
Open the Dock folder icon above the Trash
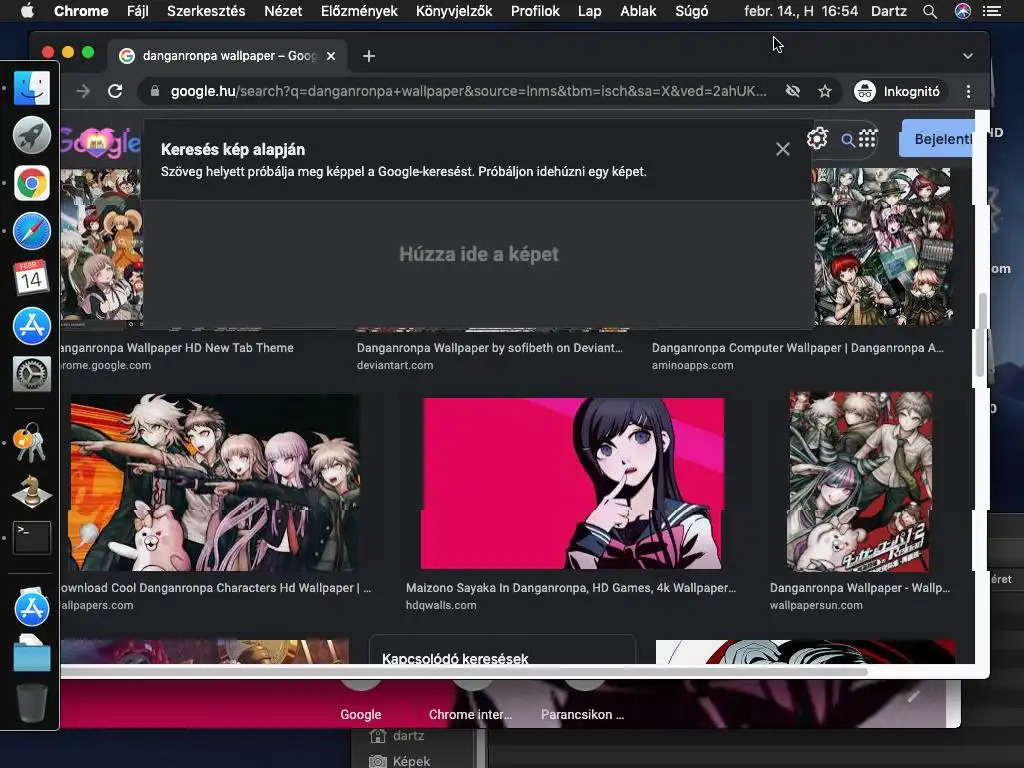click(x=31, y=652)
